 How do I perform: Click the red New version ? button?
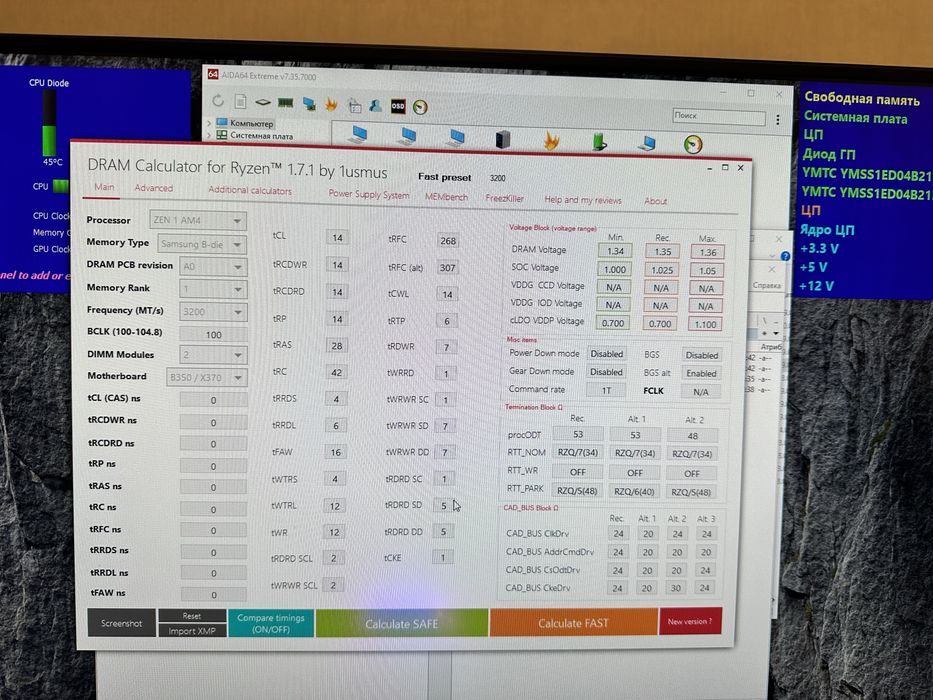(690, 621)
